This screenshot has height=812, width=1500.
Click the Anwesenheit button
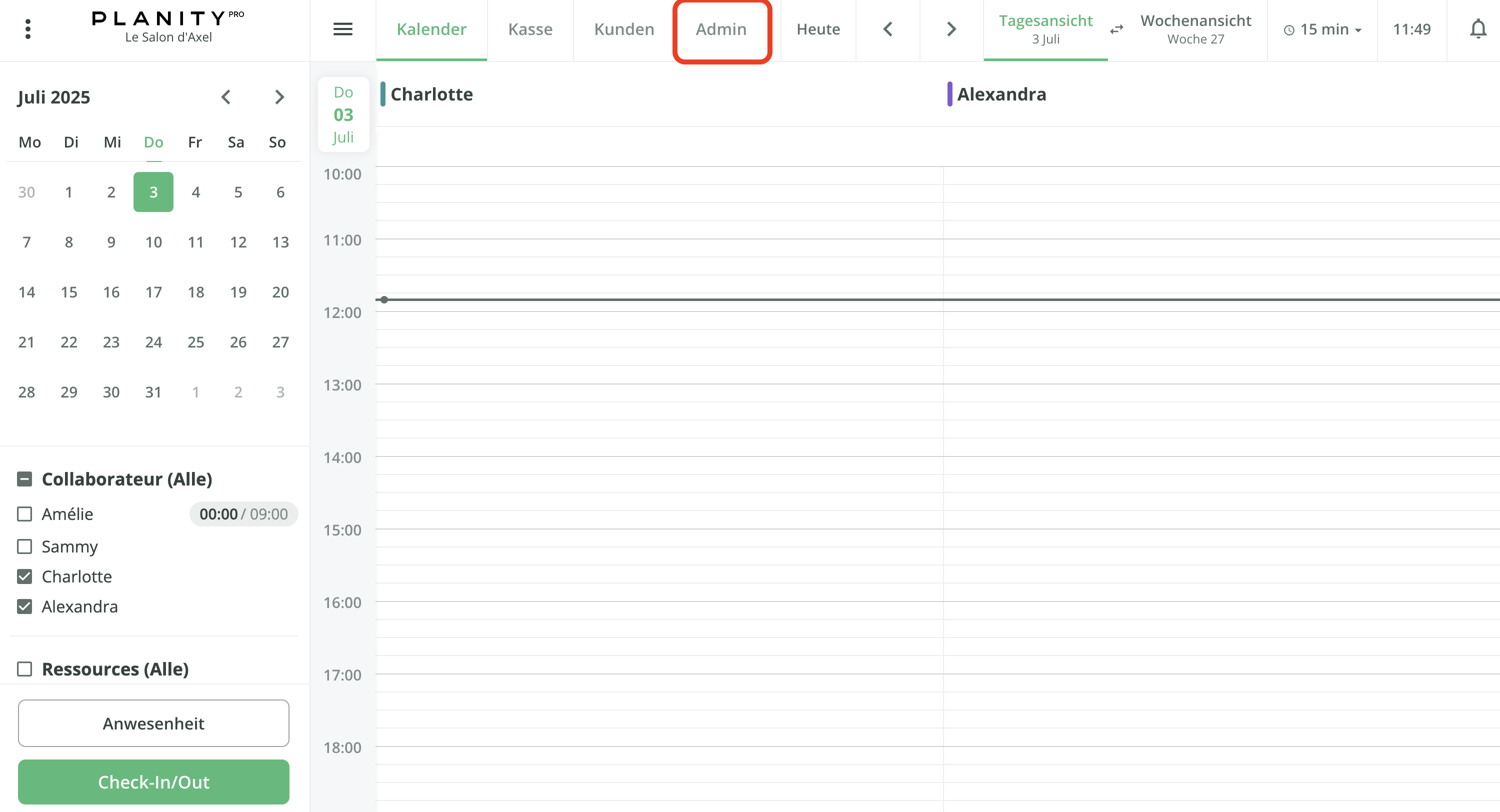pos(153,723)
